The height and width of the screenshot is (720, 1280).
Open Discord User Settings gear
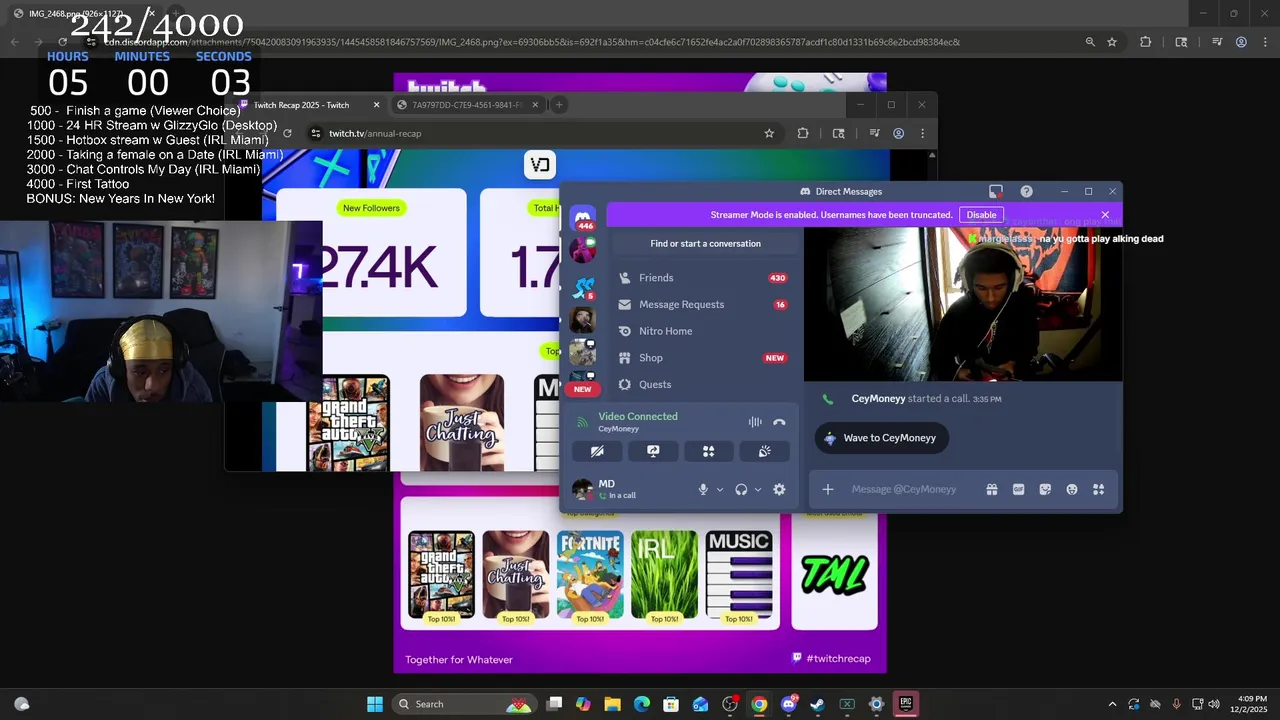click(x=779, y=489)
